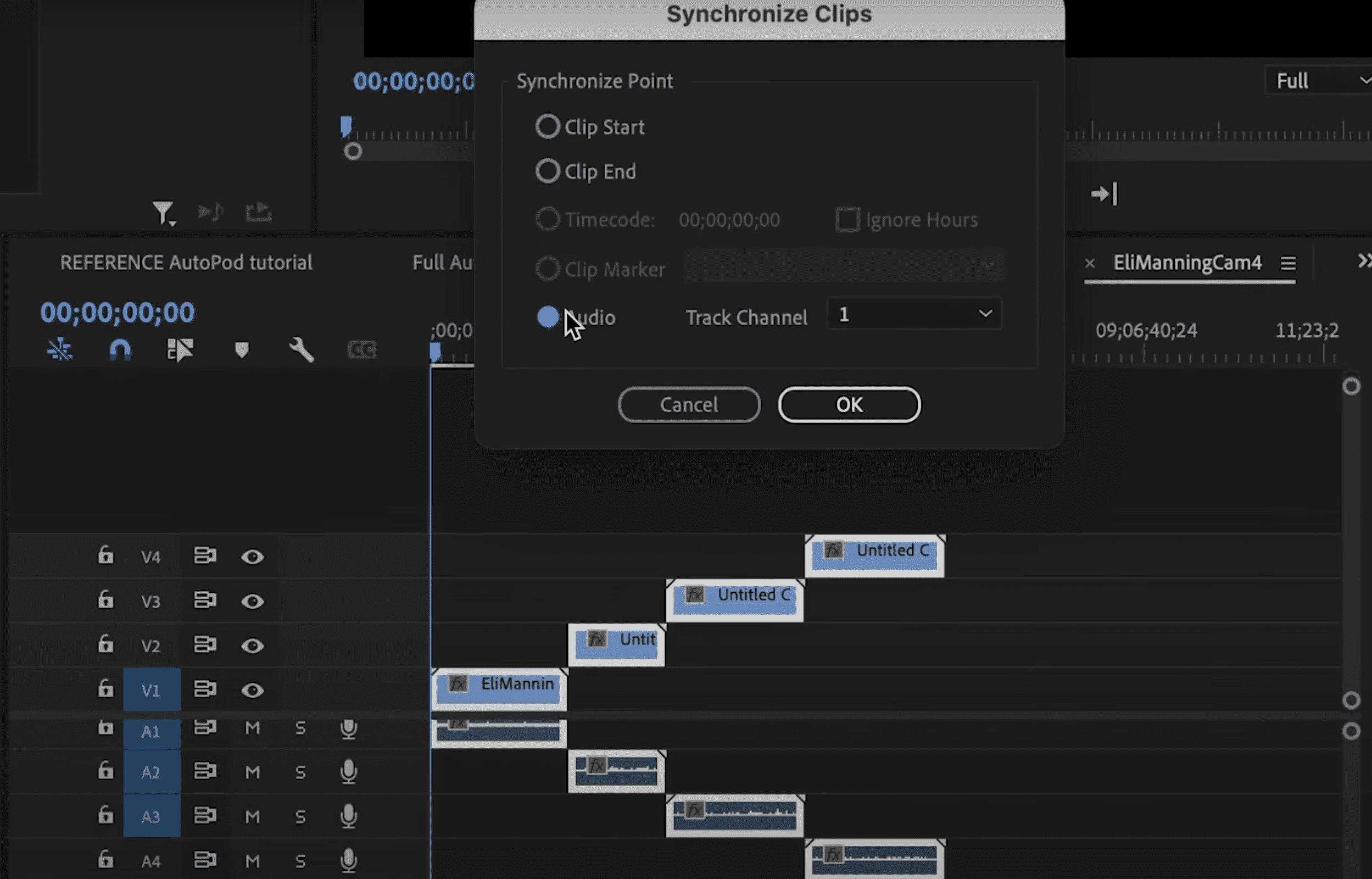The image size is (1372, 879).
Task: Click the nest sequences insert icon
Action: pyautogui.click(x=59, y=349)
